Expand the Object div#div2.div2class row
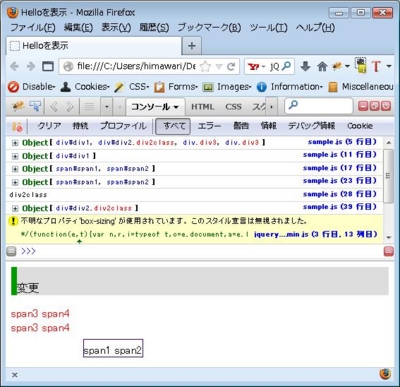Screen dimensions: 400x387 pyautogui.click(x=15, y=209)
